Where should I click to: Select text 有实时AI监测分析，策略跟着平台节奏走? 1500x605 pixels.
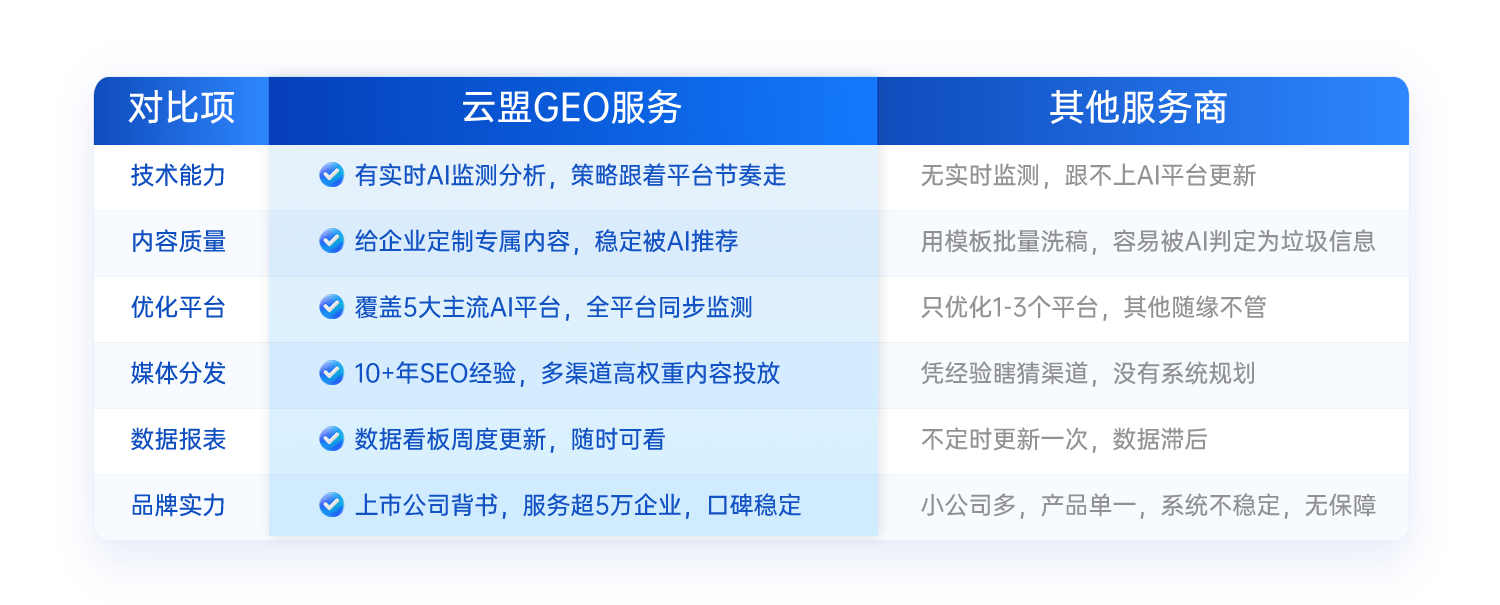(570, 176)
